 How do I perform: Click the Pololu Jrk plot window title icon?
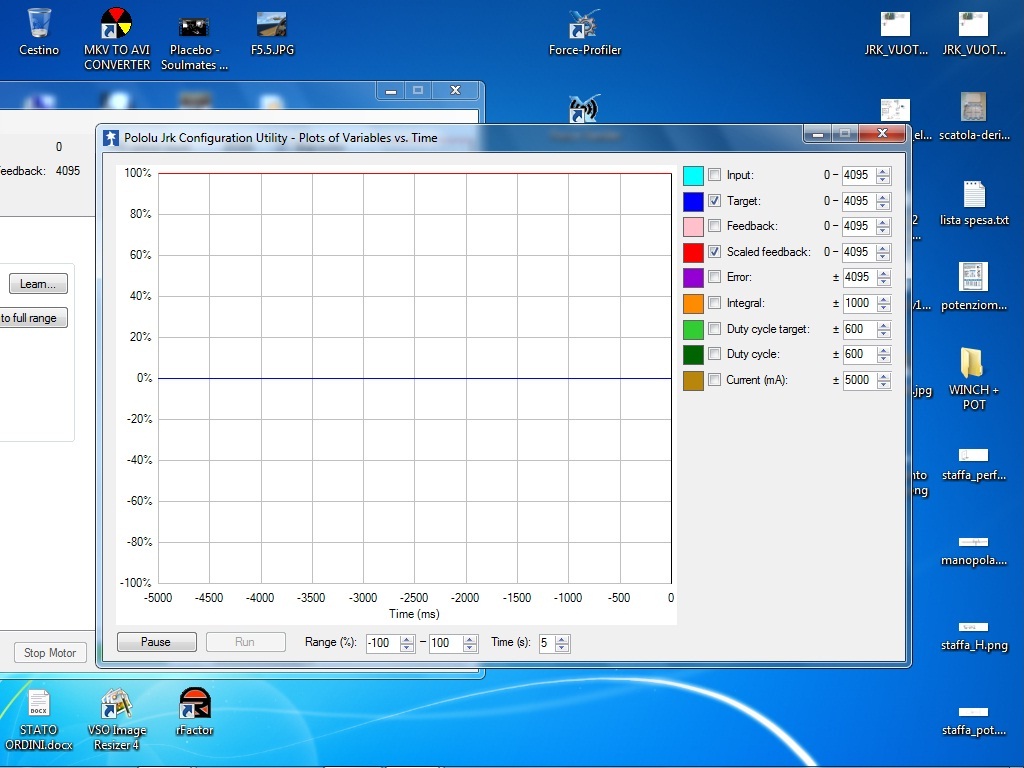(110, 138)
